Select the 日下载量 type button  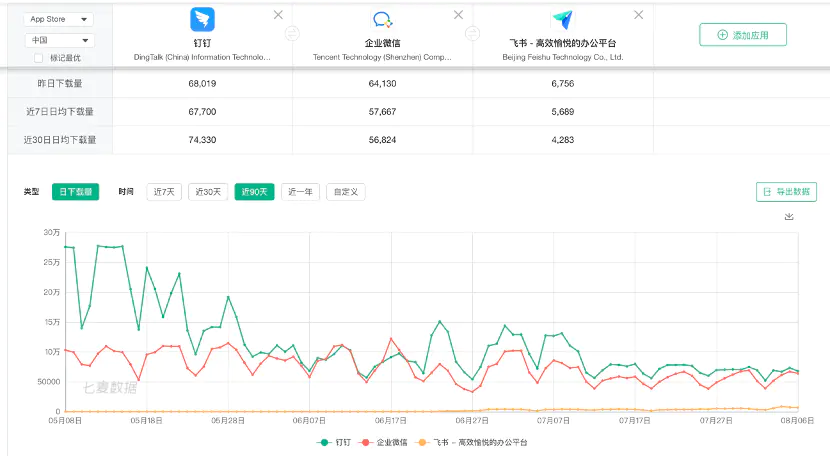(75, 192)
